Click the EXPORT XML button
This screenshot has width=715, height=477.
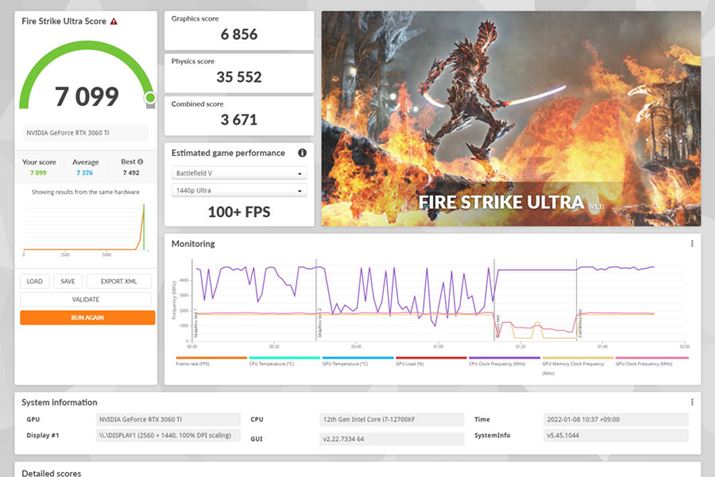[119, 281]
